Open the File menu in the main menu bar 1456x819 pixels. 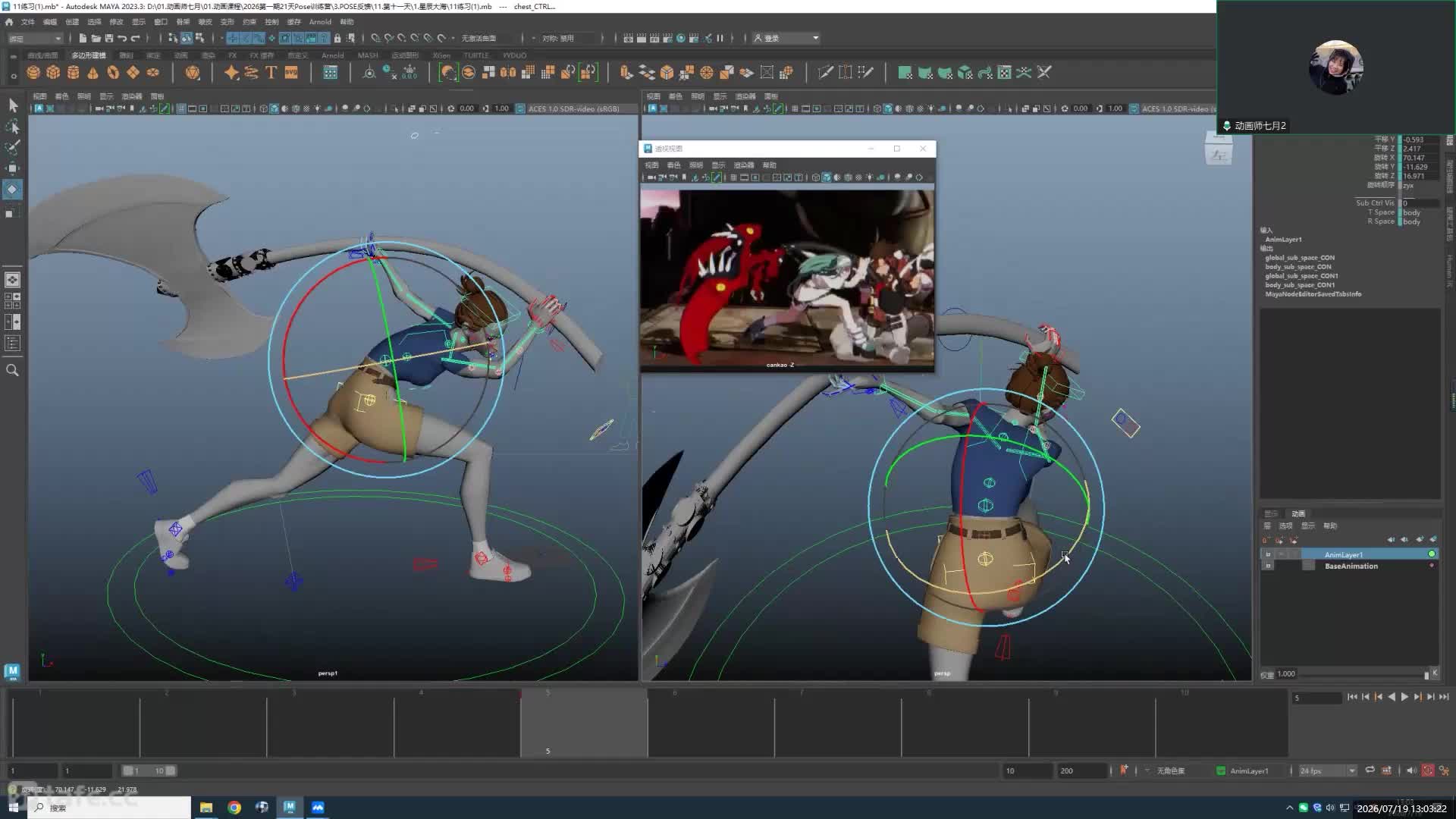[27, 22]
